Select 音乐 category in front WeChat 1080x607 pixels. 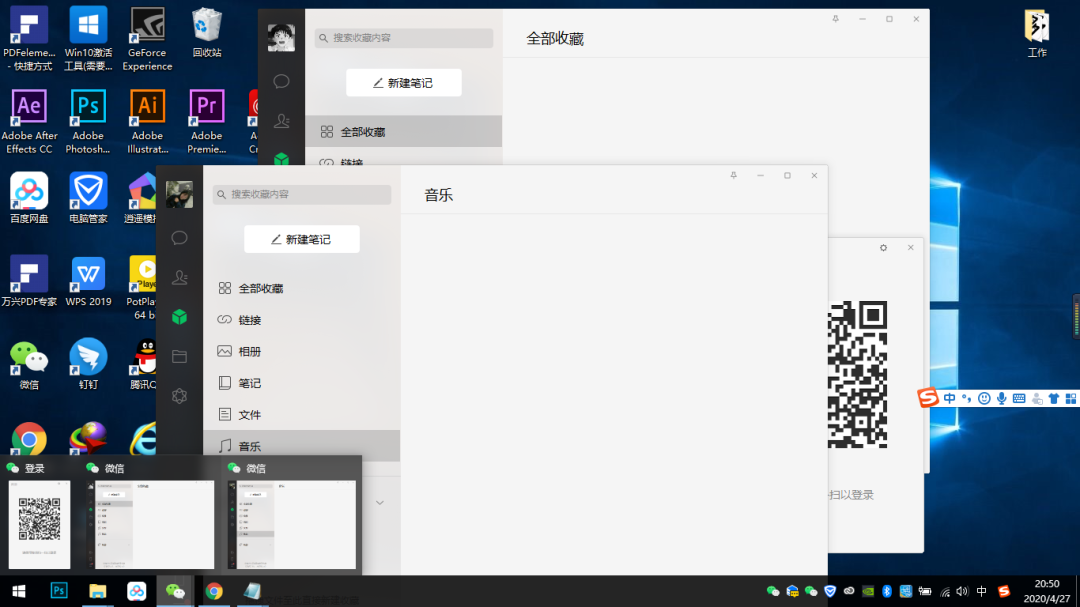coord(302,445)
